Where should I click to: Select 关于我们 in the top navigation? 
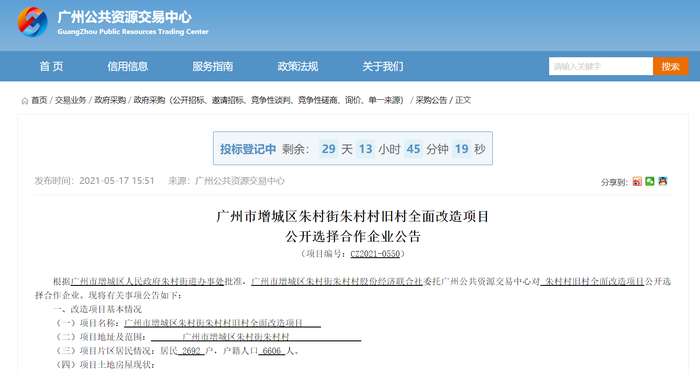[x=383, y=66]
